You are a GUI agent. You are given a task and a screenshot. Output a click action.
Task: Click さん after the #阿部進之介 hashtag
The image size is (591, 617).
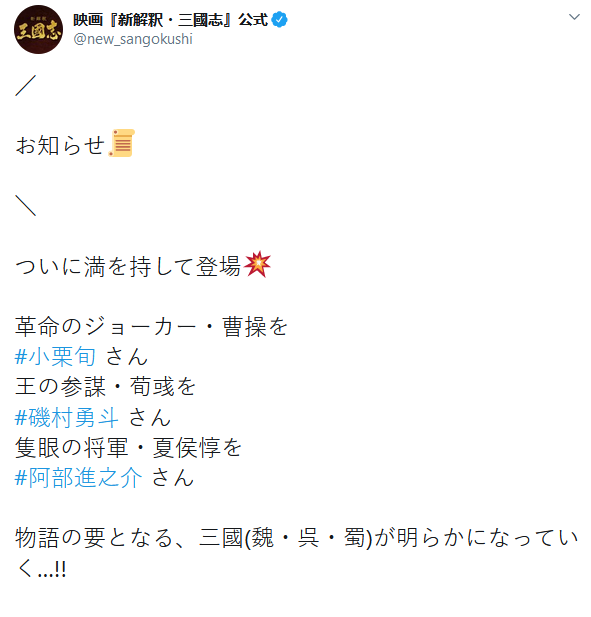tap(172, 478)
